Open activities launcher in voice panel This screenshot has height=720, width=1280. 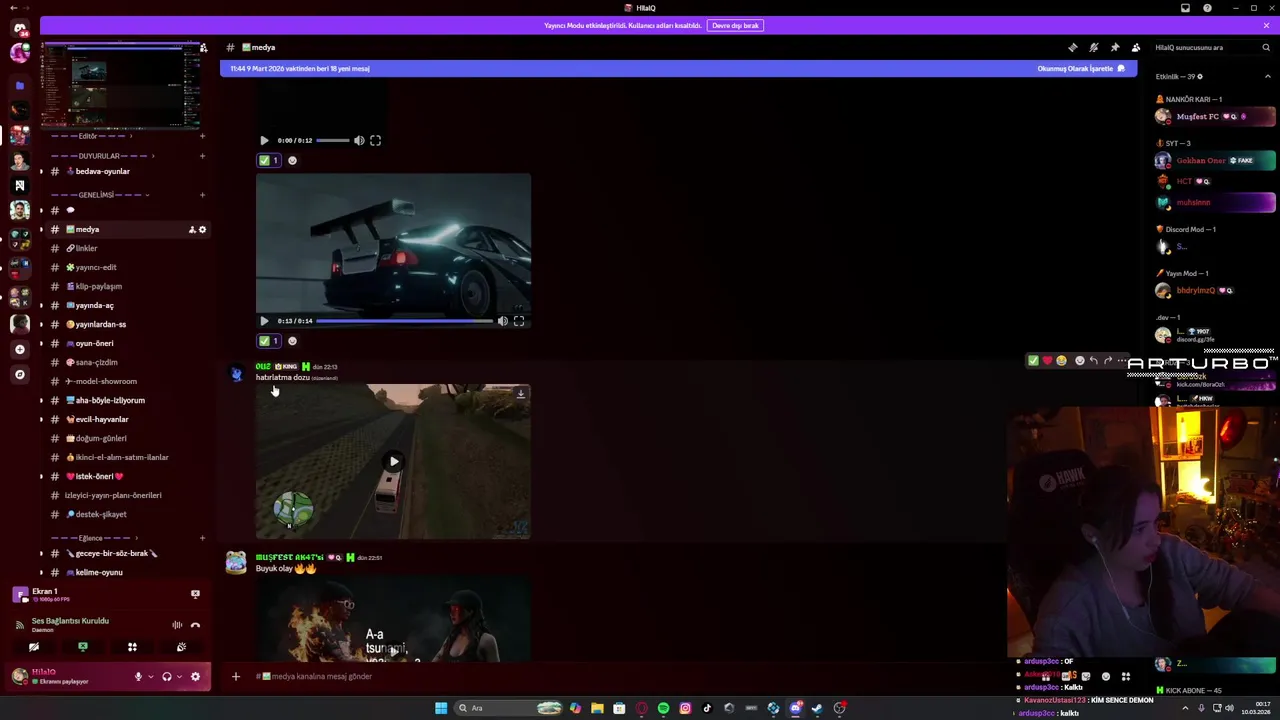(x=132, y=647)
